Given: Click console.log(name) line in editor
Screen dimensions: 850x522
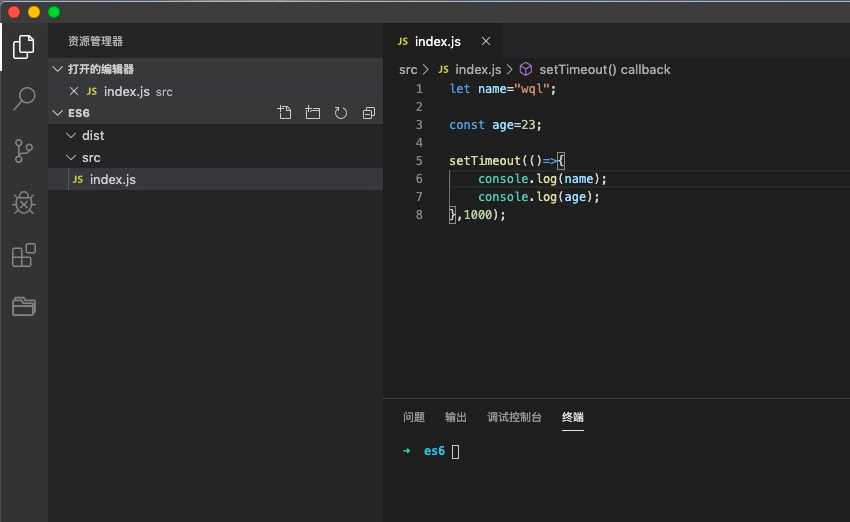Looking at the screenshot, I should tap(542, 178).
